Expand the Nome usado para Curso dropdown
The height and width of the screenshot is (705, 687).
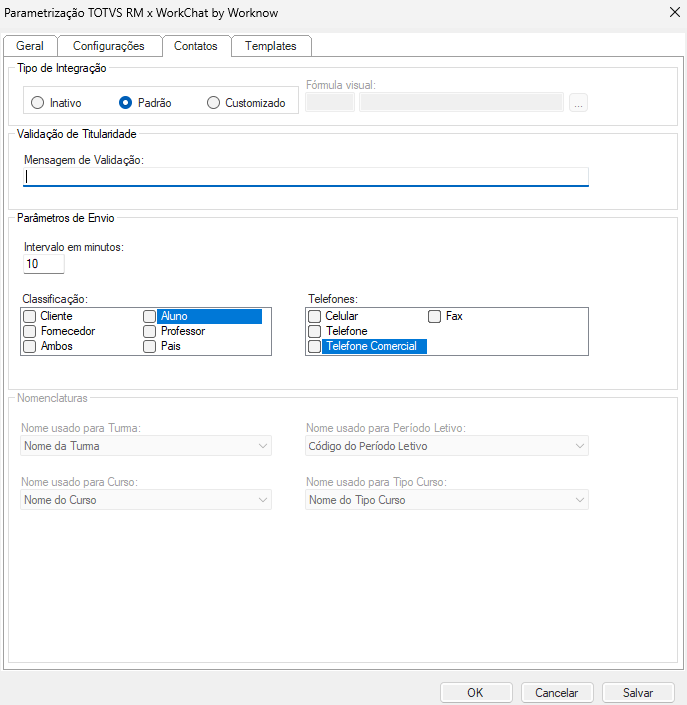[146, 500]
